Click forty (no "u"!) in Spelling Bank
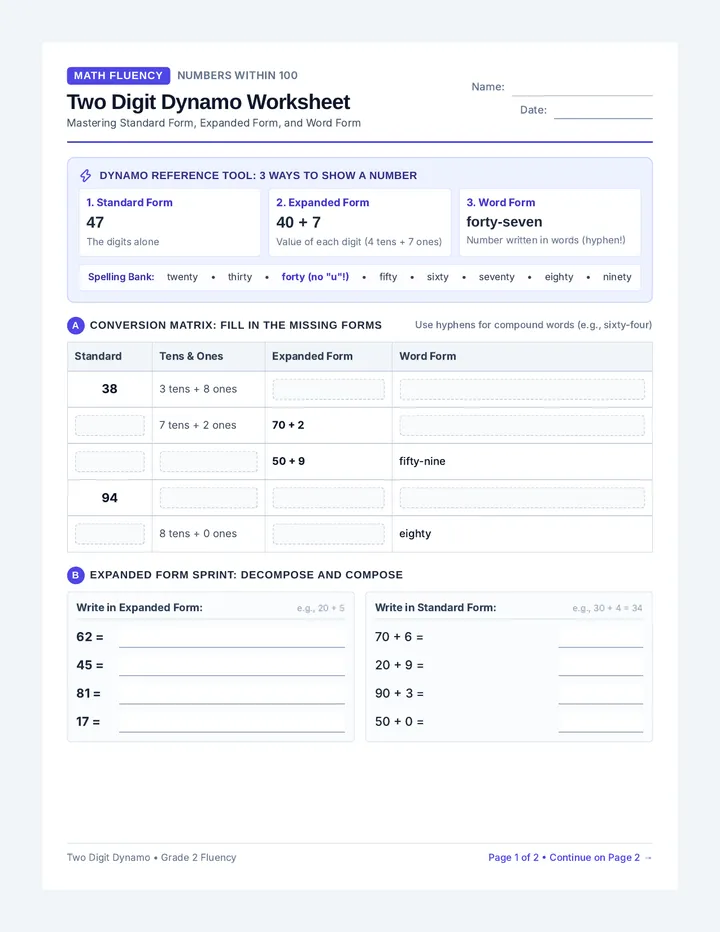The image size is (720, 932). point(315,277)
